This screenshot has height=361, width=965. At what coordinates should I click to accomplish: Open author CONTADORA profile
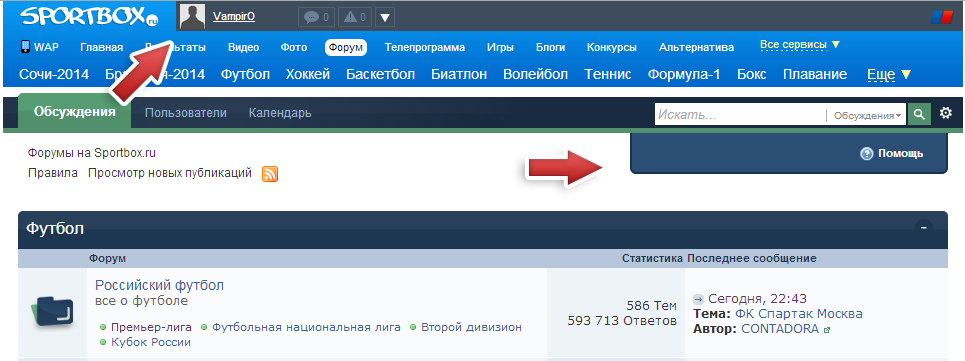click(780, 329)
